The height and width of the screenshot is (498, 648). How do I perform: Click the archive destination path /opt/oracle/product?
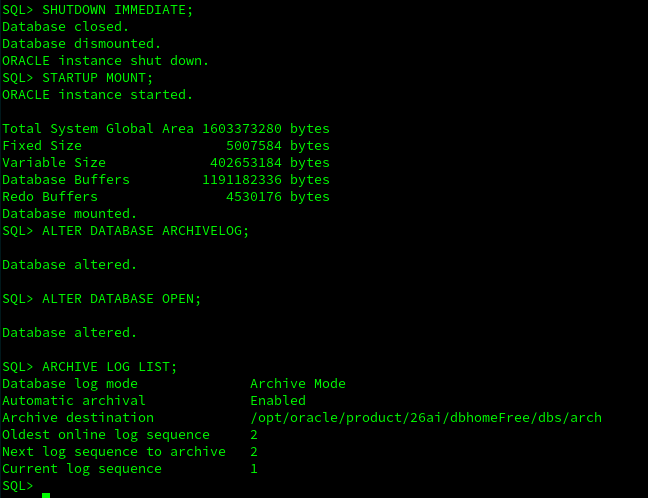(x=426, y=418)
